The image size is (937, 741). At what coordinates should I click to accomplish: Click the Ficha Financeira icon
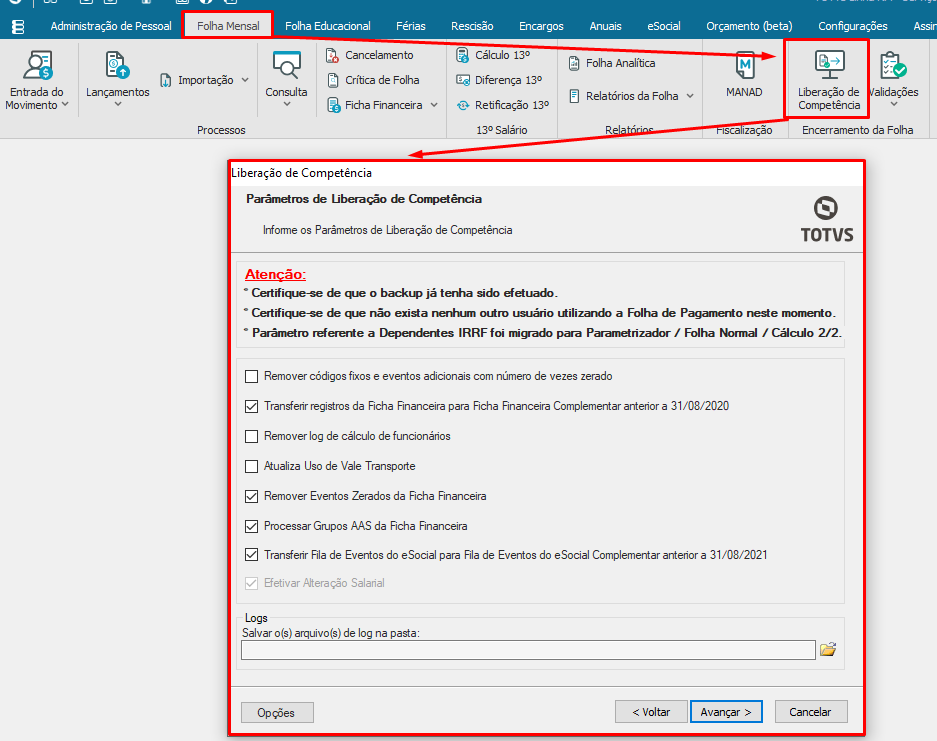pos(333,105)
